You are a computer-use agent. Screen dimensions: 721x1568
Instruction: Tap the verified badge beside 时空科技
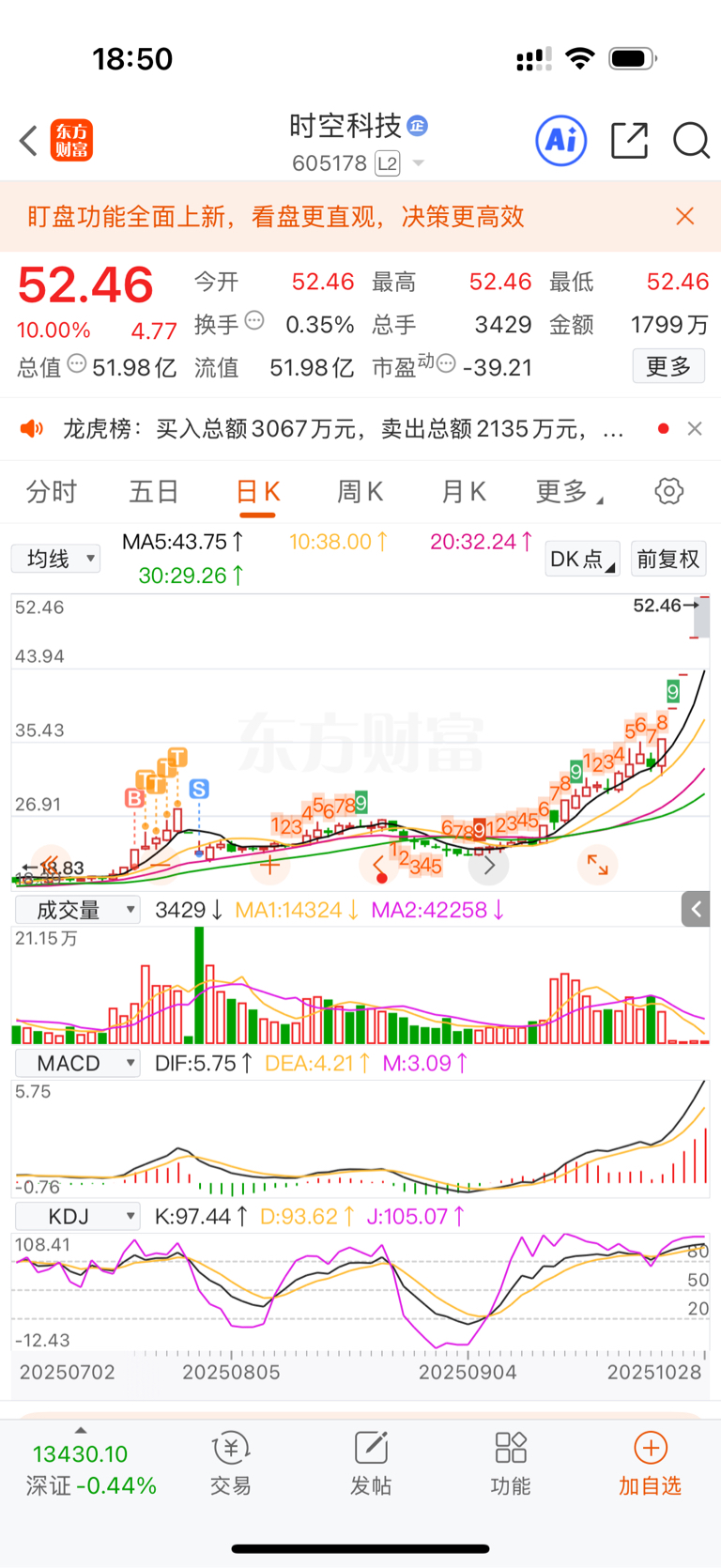tap(418, 126)
